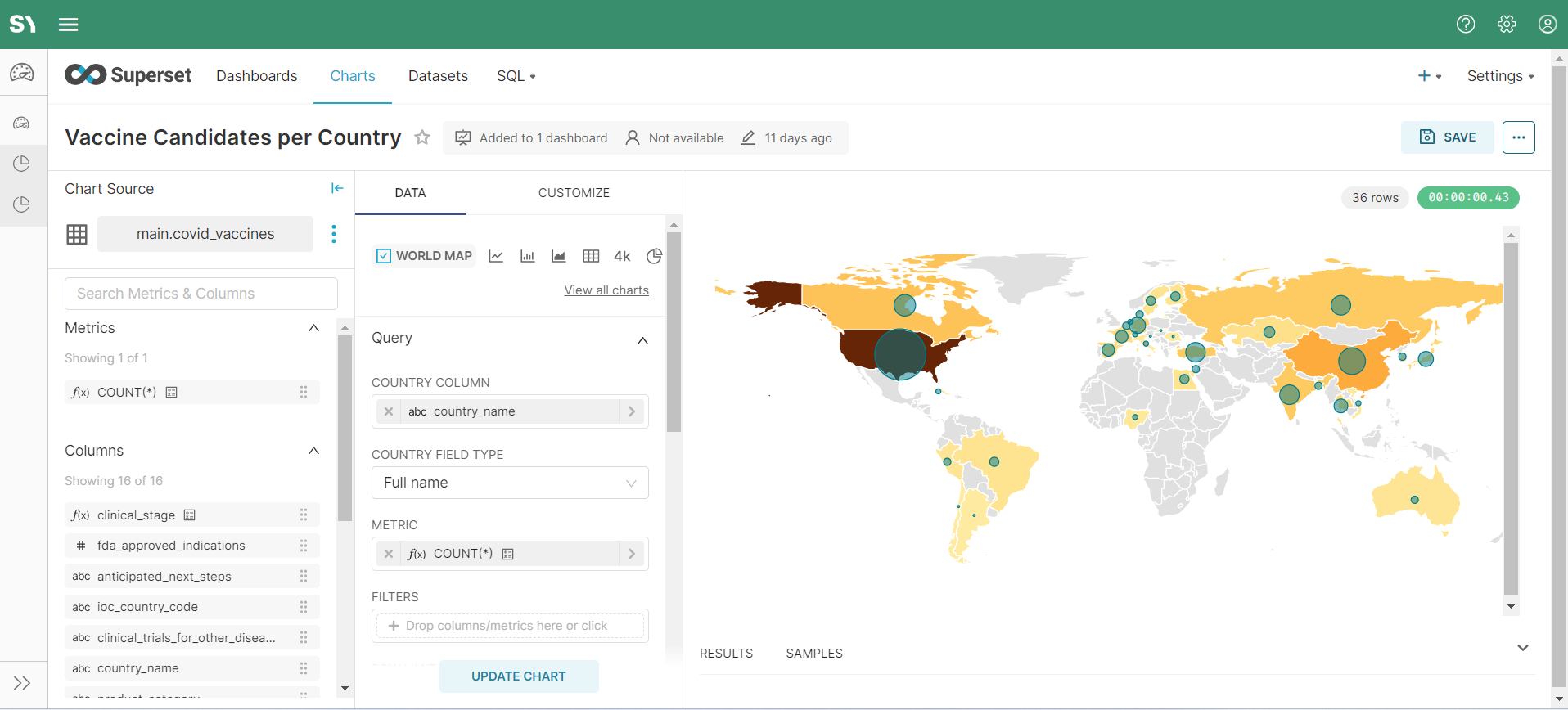The image size is (1568, 710).
Task: Pick the pie chart visualization icon
Action: [x=654, y=256]
